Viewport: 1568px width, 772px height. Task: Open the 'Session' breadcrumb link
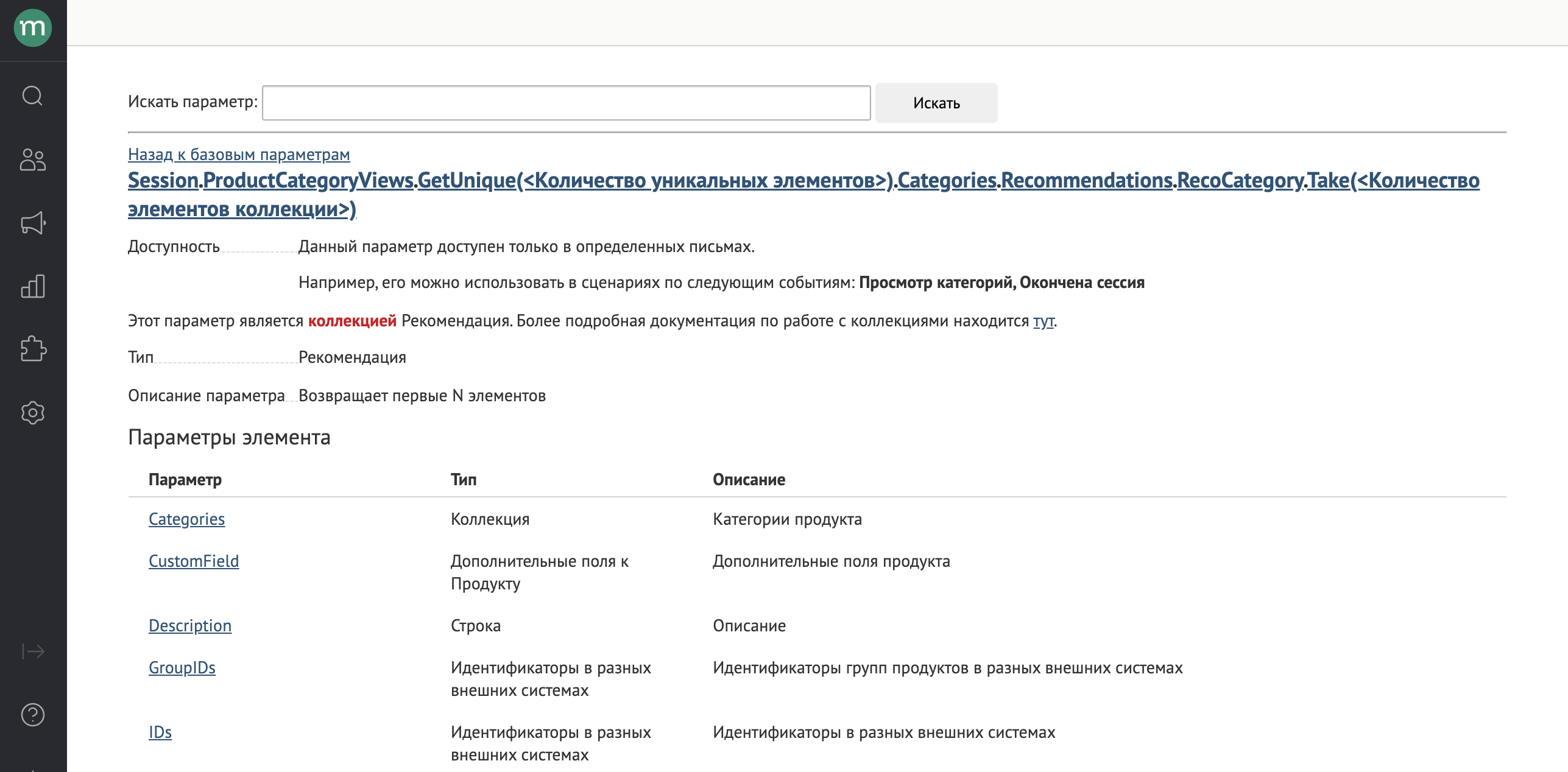[163, 180]
